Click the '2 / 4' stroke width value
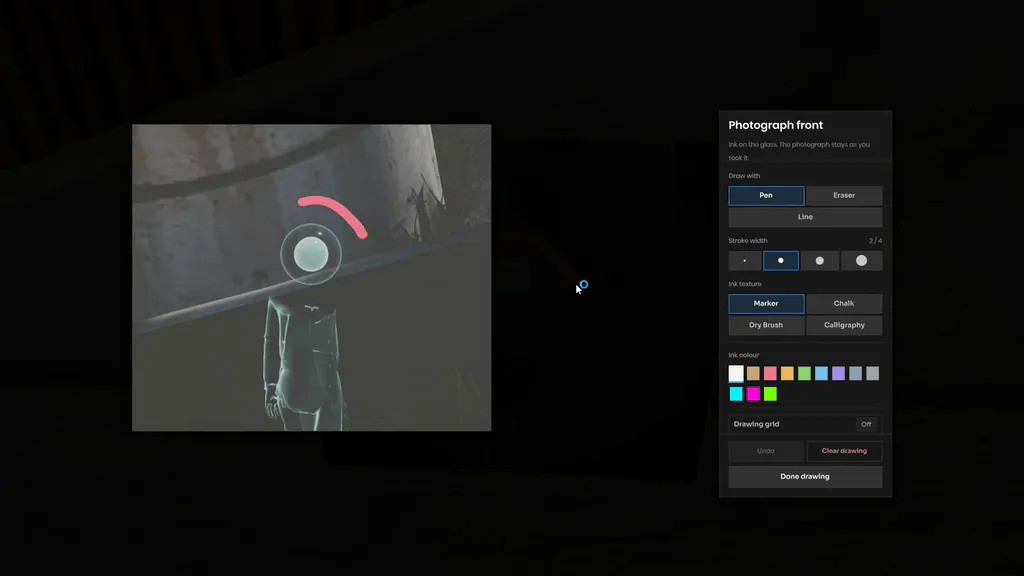1024x576 pixels. point(875,241)
